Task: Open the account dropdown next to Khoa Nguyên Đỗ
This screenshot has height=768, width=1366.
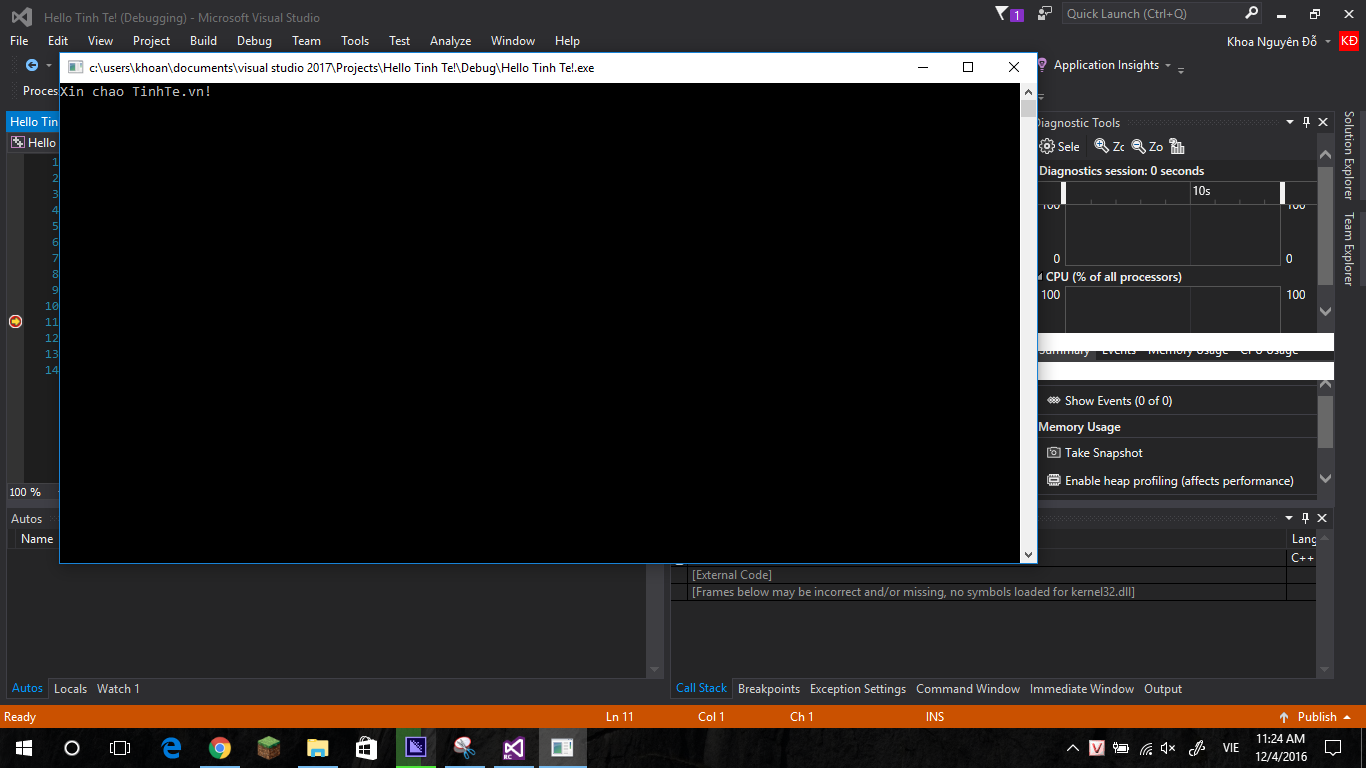Action: click(1328, 41)
